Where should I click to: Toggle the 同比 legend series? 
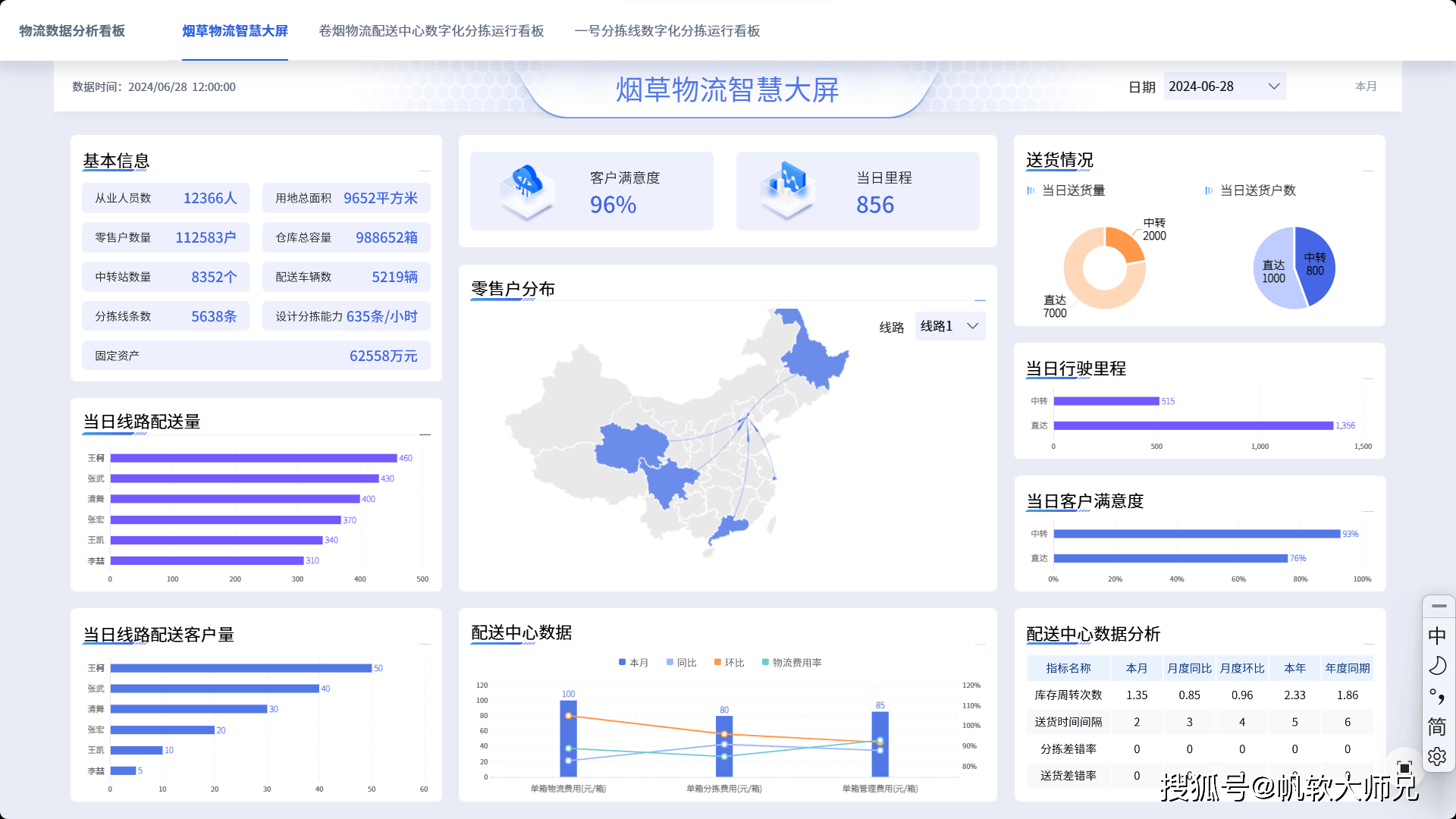[x=681, y=662]
